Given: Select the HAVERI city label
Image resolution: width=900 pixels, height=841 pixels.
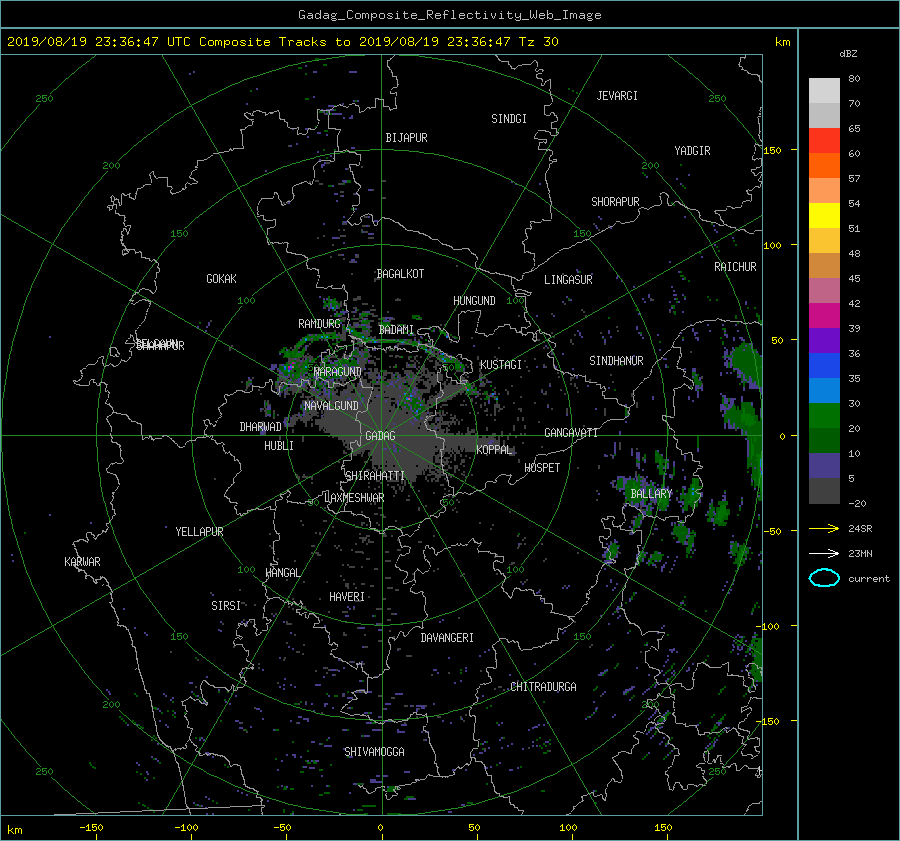Looking at the screenshot, I should point(347,597).
